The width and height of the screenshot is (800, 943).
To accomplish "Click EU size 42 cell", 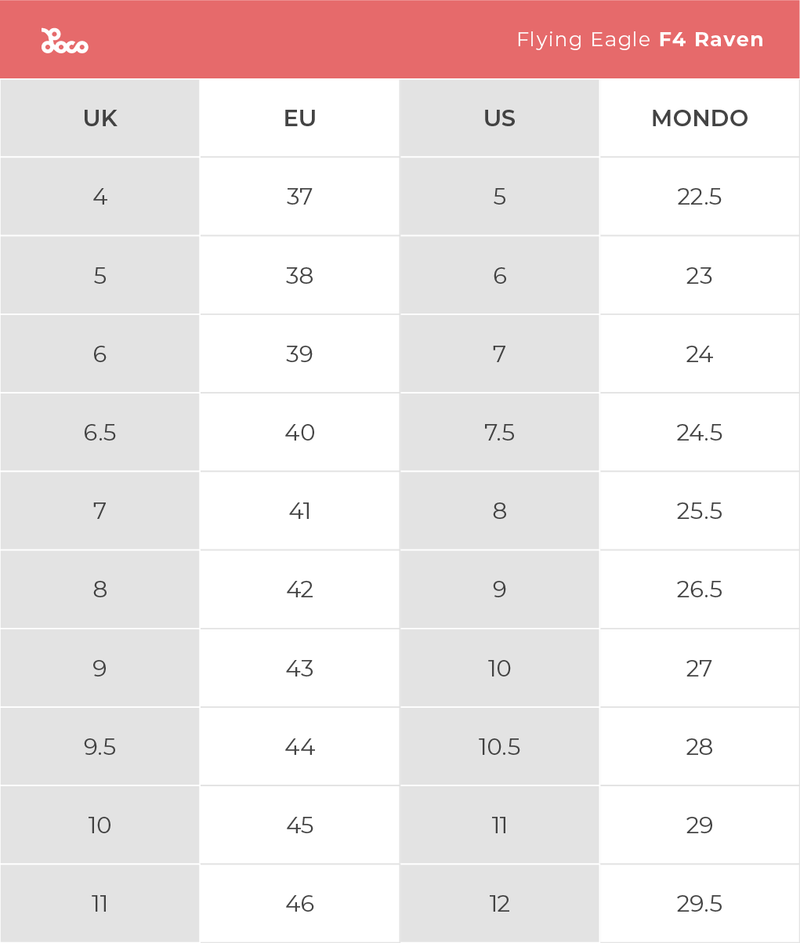I will point(300,589).
